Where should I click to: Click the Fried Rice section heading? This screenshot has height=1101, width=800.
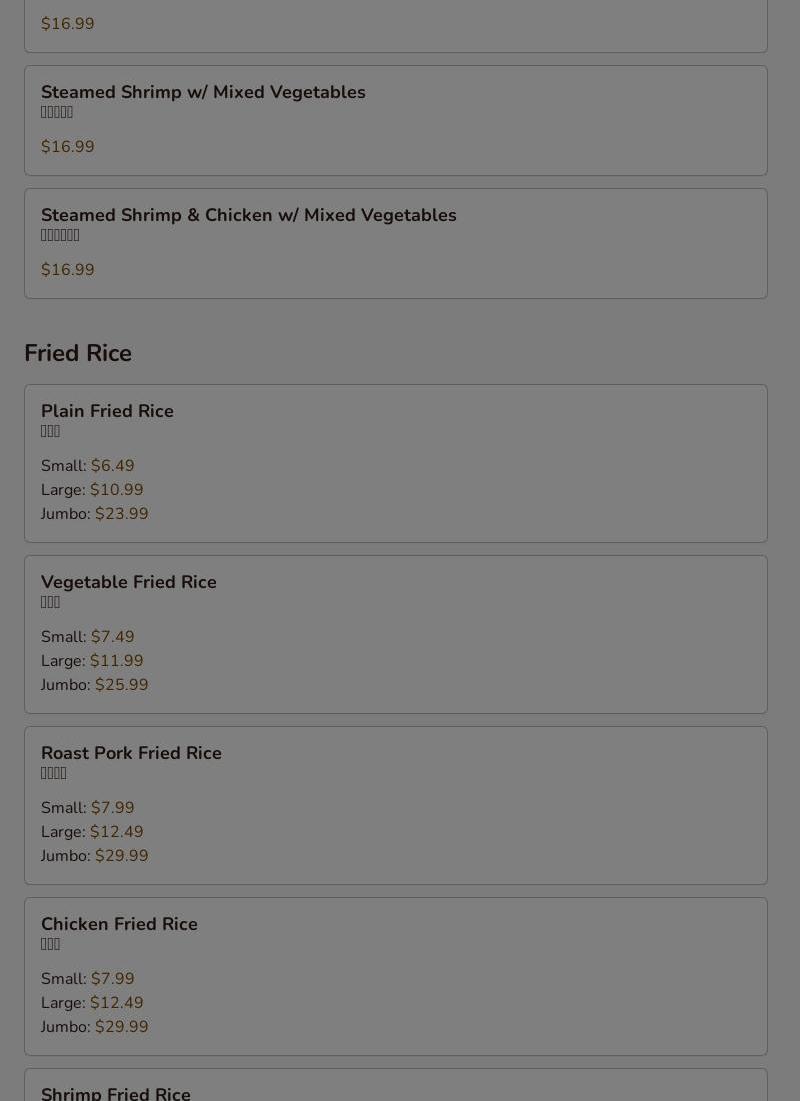point(78,354)
